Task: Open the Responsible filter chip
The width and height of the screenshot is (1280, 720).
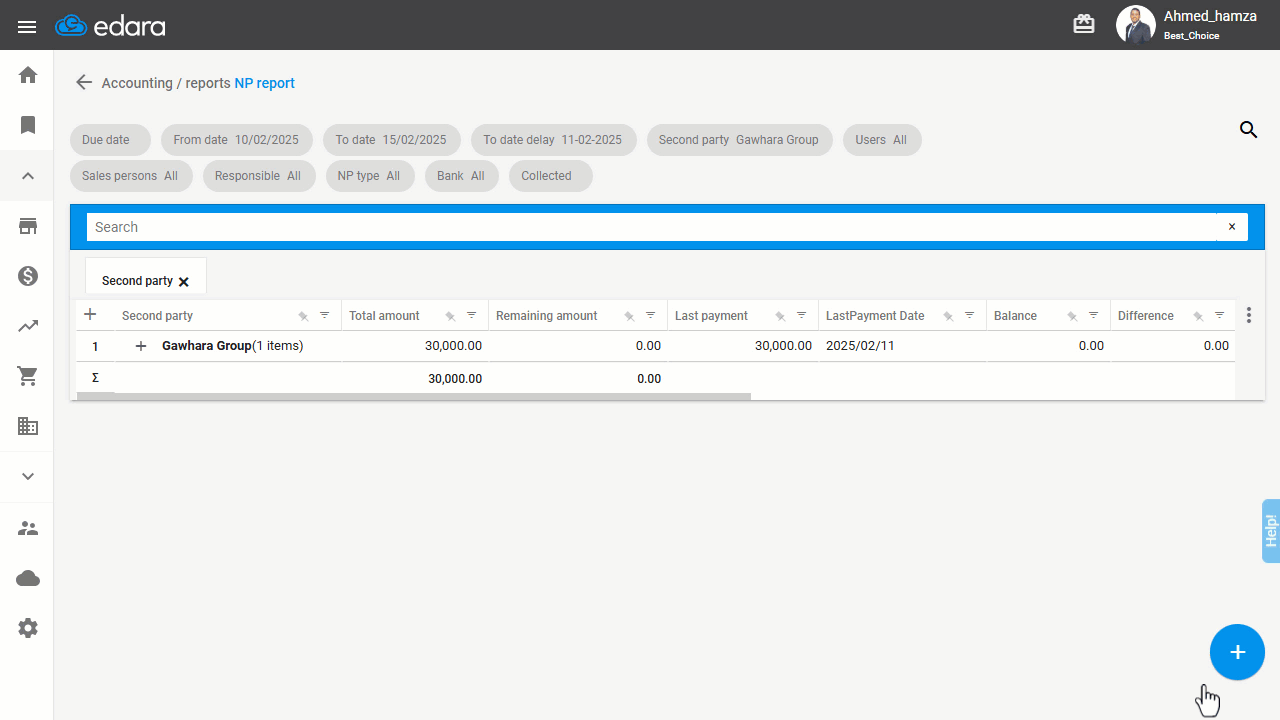Action: pyautogui.click(x=258, y=176)
